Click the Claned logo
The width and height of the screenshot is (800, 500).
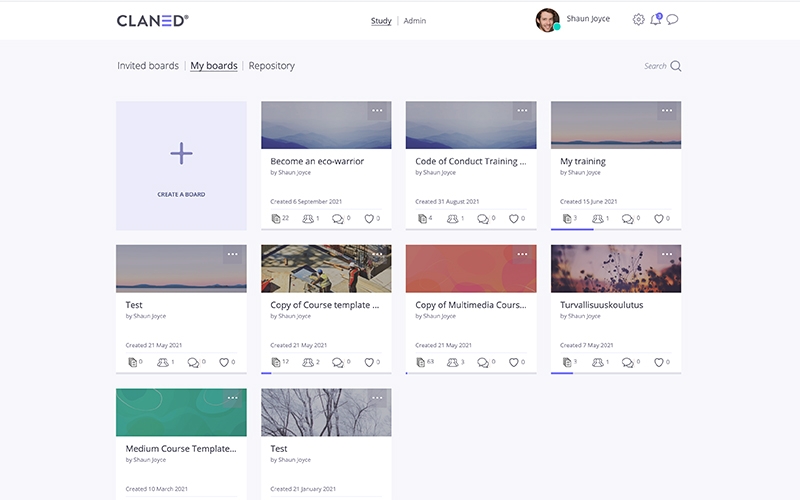[152, 20]
